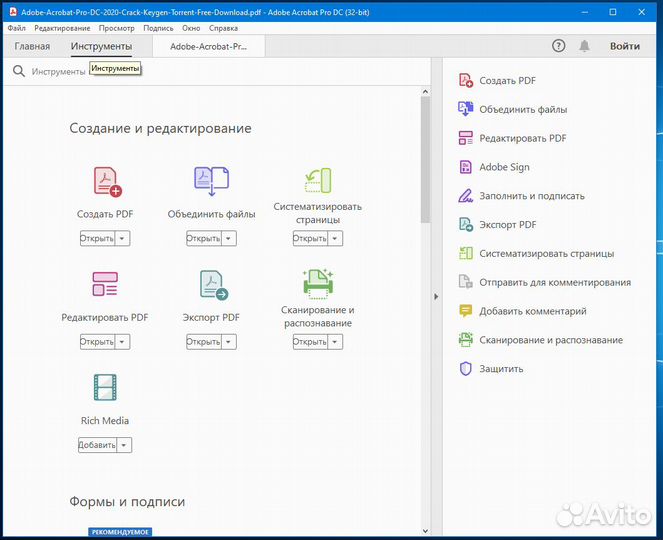Click Открыть button under Создать PDF

tap(97, 238)
